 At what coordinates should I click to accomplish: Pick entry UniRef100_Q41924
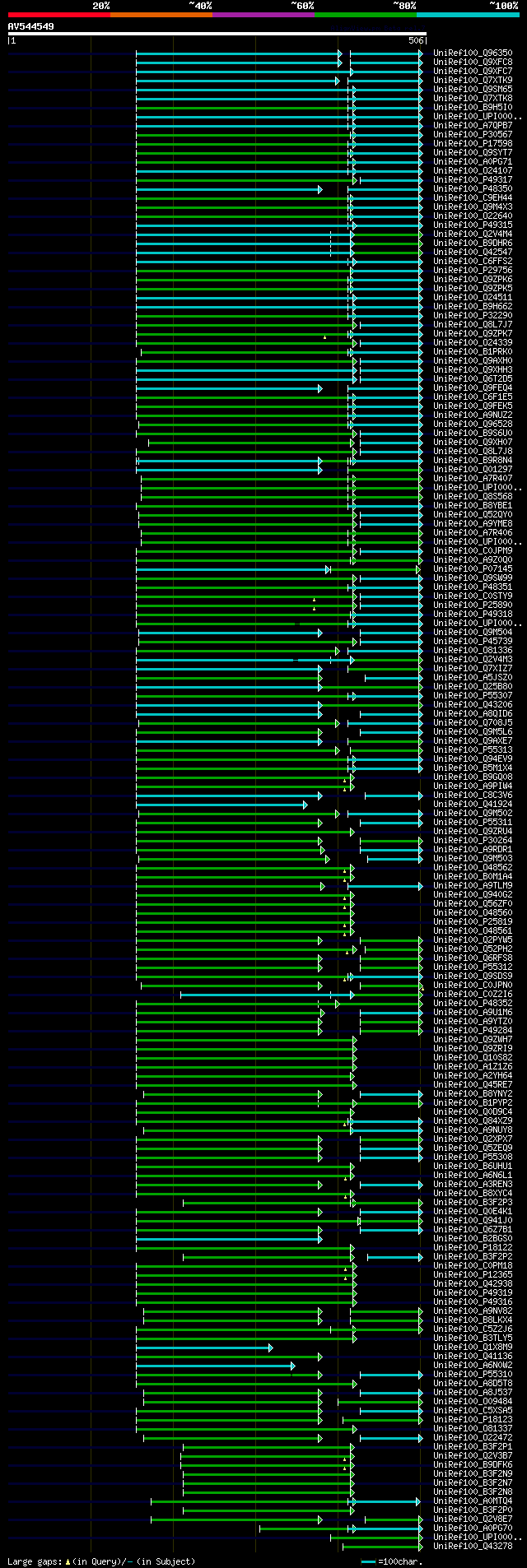(473, 804)
